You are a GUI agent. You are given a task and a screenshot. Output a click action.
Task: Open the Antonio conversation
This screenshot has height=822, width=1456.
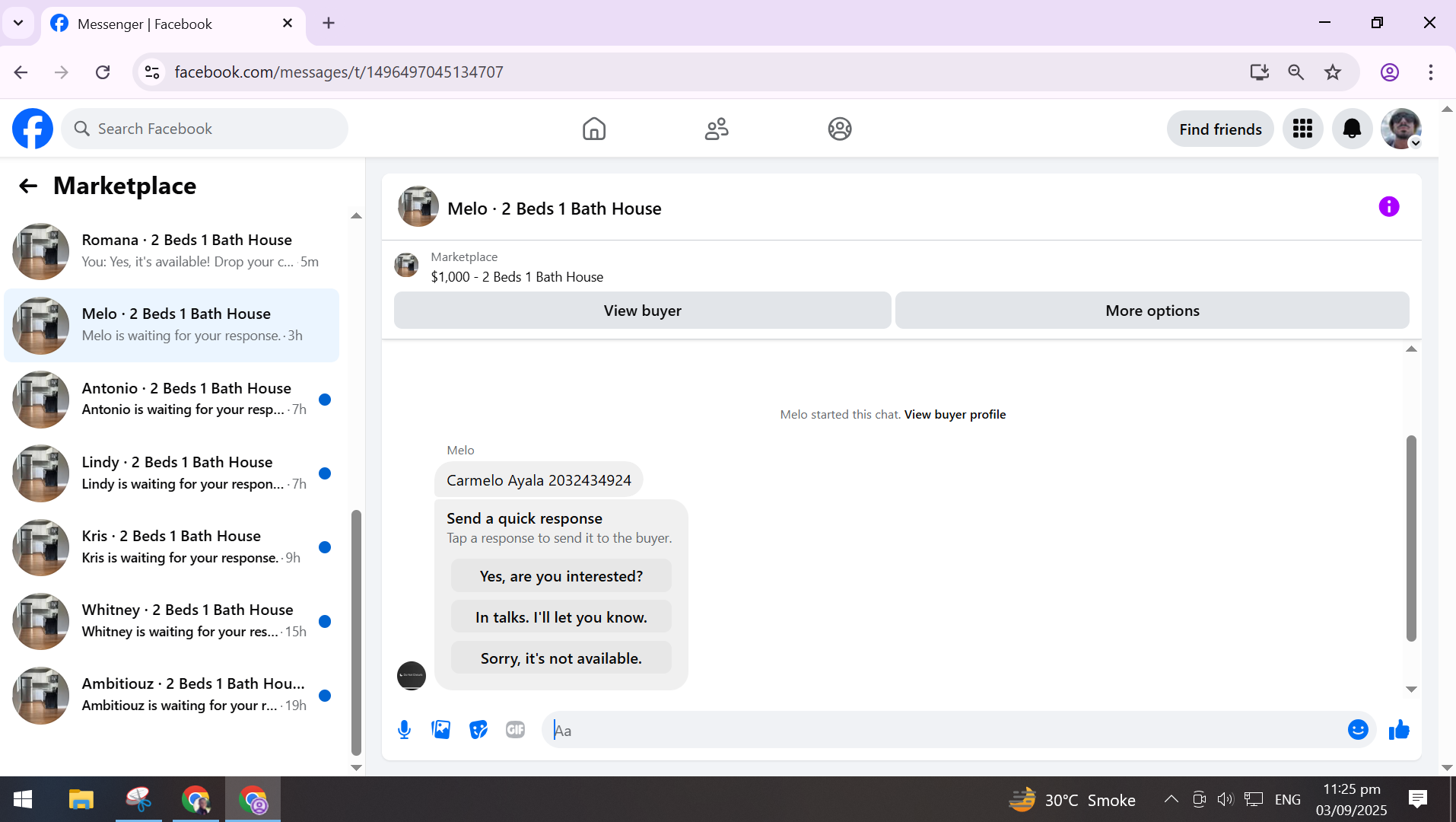[172, 399]
